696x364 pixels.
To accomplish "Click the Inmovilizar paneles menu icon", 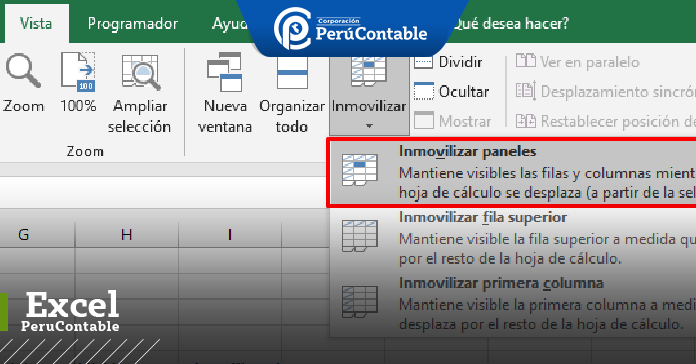I will [x=360, y=170].
